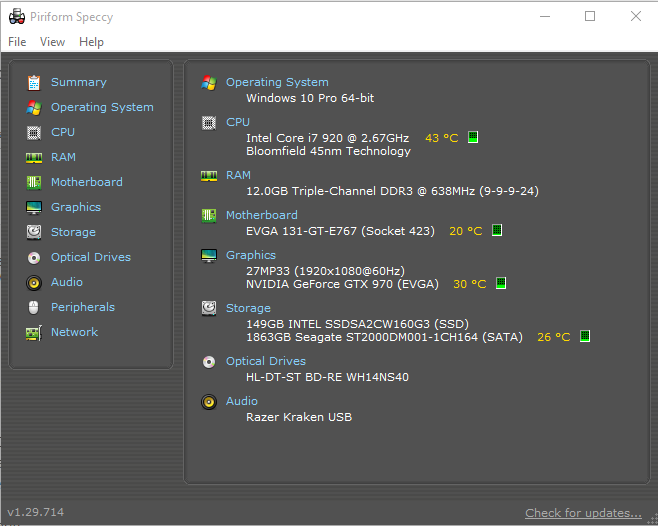Click the CPU heading link in main panel
Image resolution: width=658 pixels, height=526 pixels.
pos(238,122)
